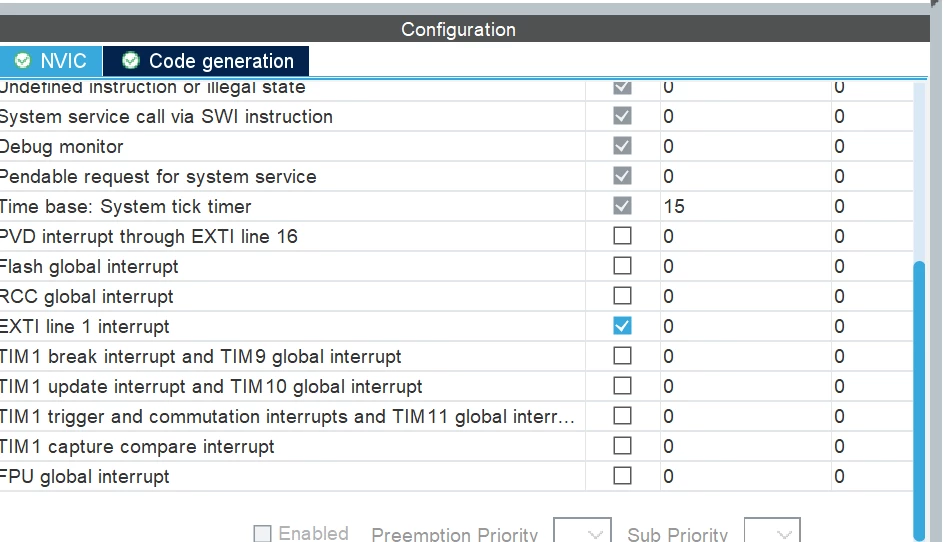This screenshot has width=945, height=542.
Task: Select PVD interrupt through EXTI line 16 label
Action: [149, 236]
